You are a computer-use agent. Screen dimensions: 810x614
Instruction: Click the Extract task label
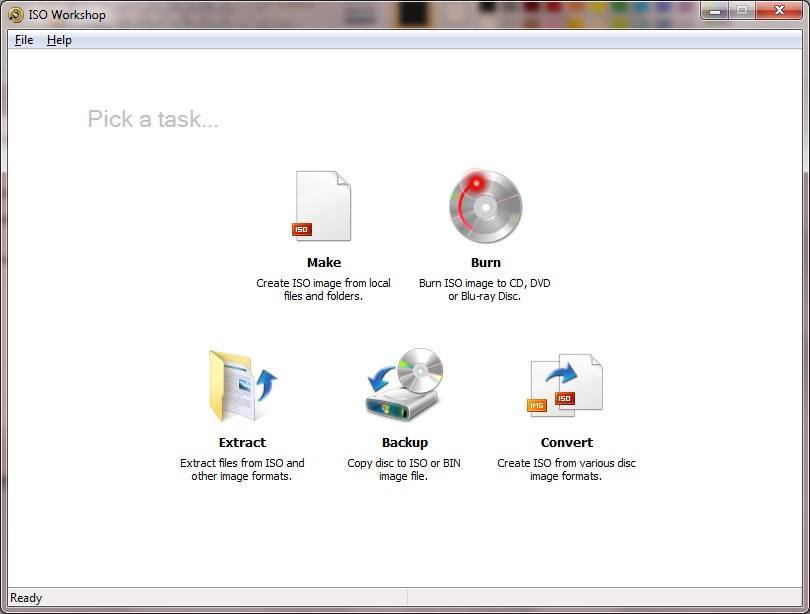(243, 442)
